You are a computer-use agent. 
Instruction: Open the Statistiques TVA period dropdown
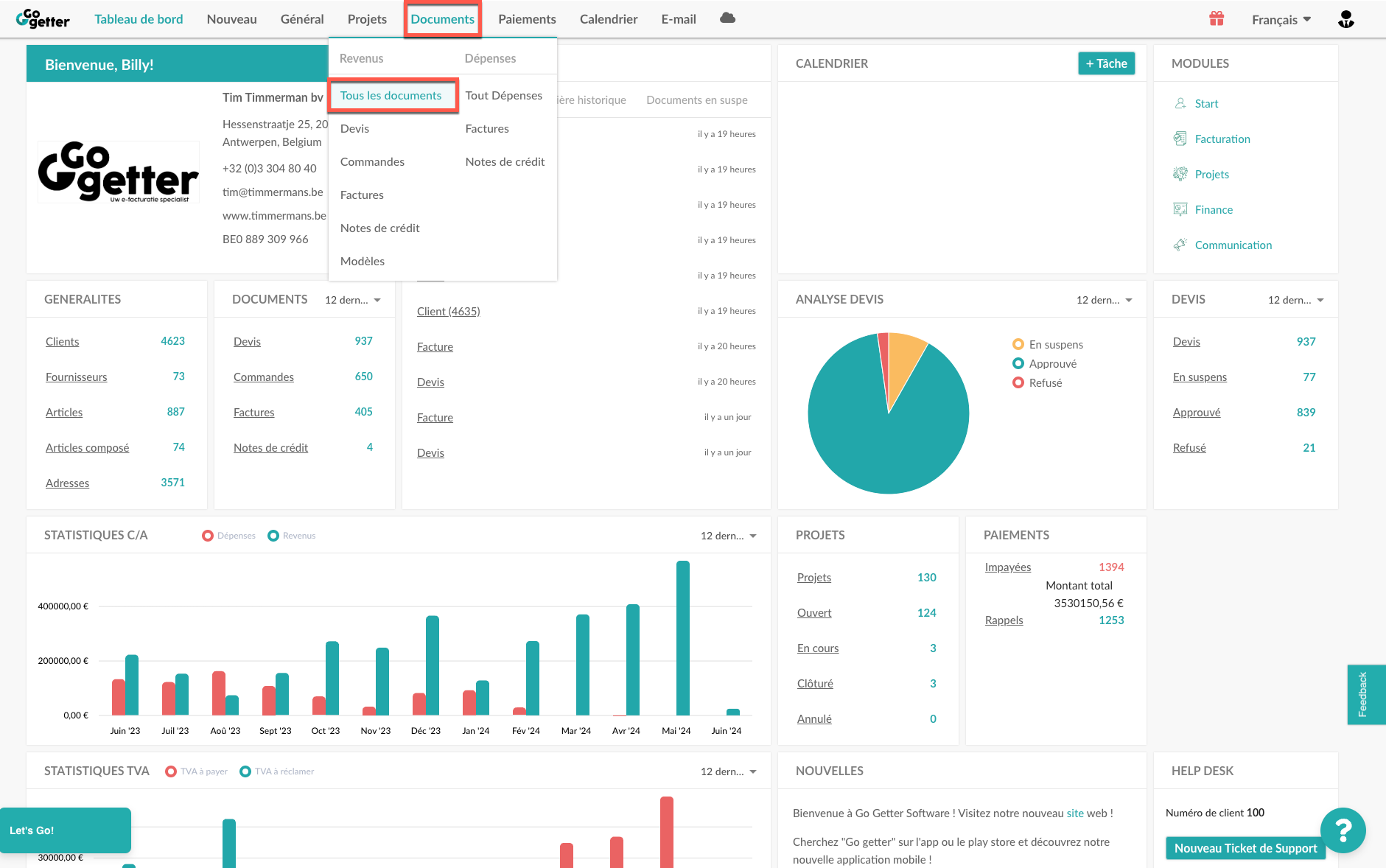click(x=729, y=771)
